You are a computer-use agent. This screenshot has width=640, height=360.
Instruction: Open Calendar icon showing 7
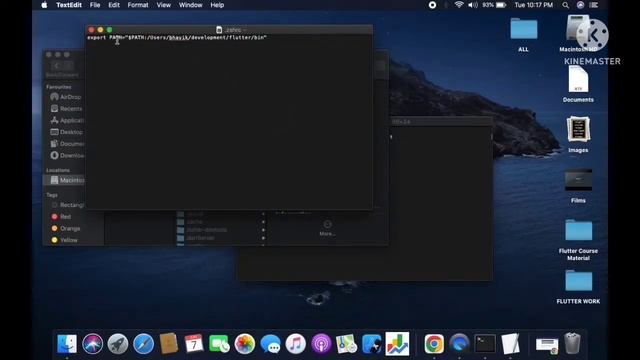pos(194,344)
